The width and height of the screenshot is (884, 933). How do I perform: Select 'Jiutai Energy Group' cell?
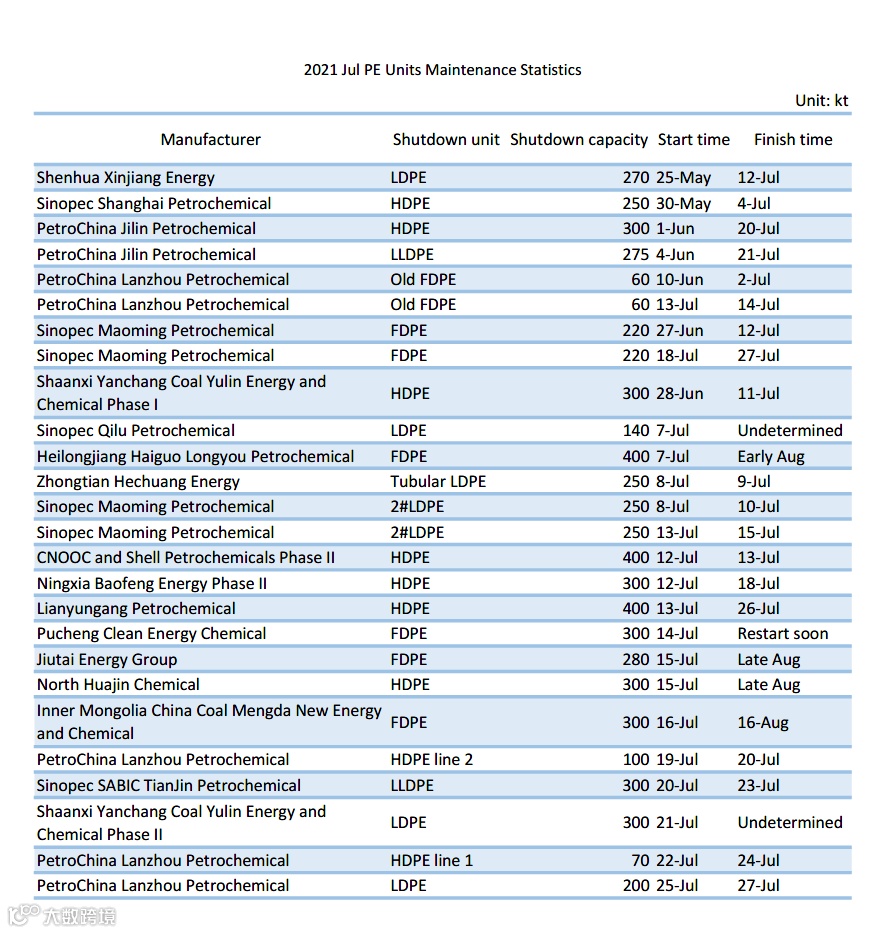pos(107,660)
